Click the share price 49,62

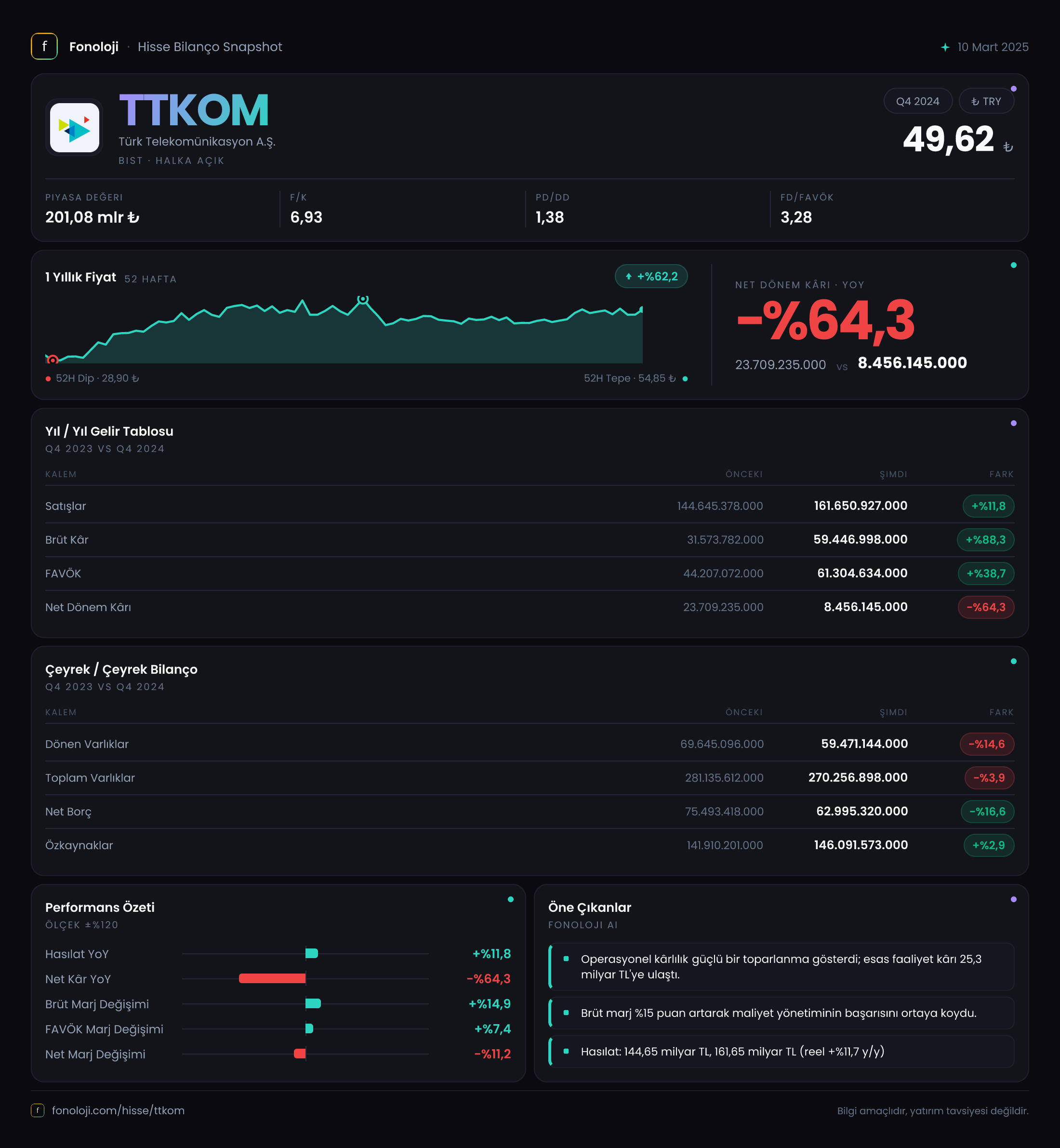point(948,139)
